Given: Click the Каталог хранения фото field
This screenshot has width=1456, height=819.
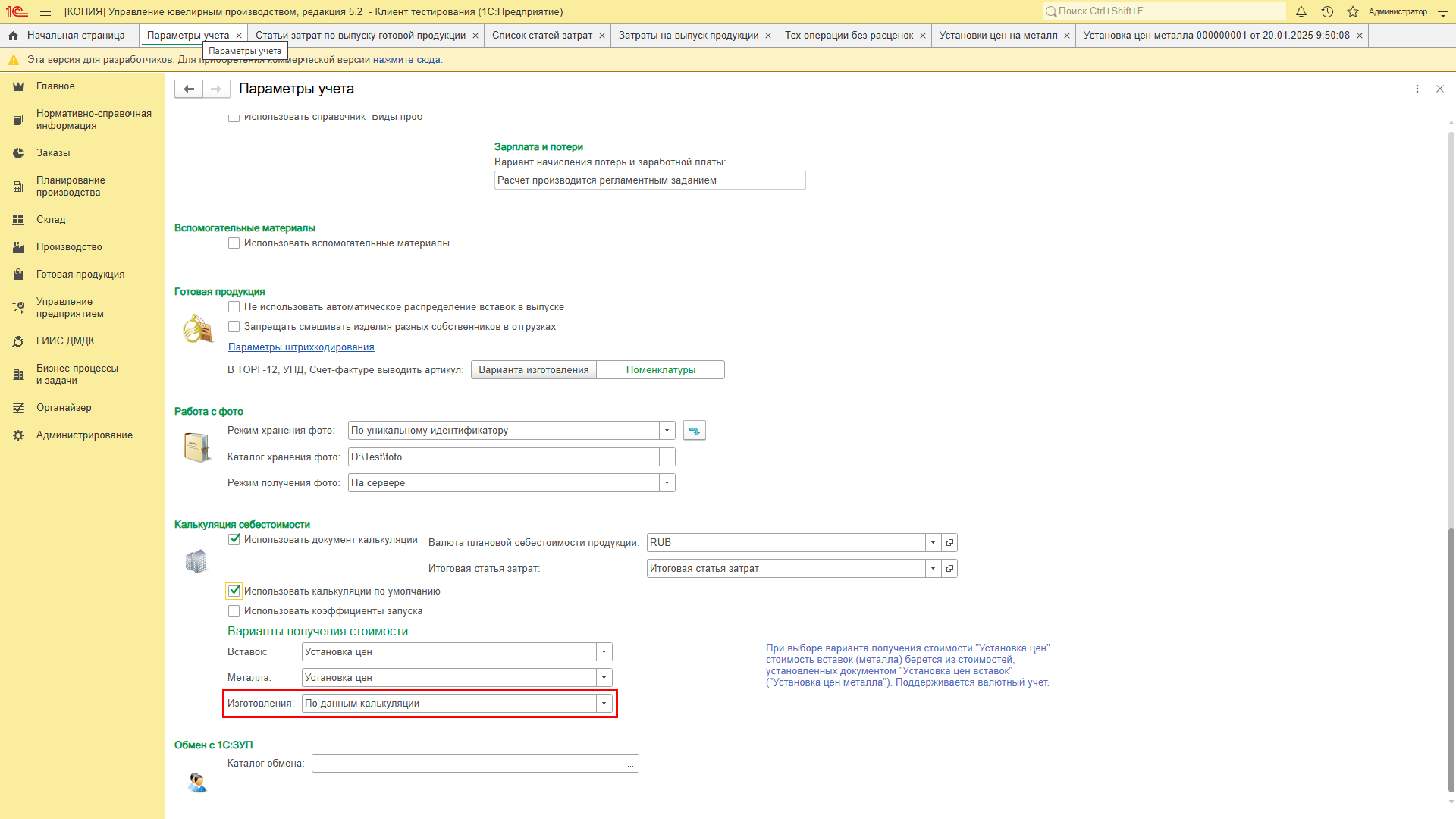Looking at the screenshot, I should click(x=504, y=457).
